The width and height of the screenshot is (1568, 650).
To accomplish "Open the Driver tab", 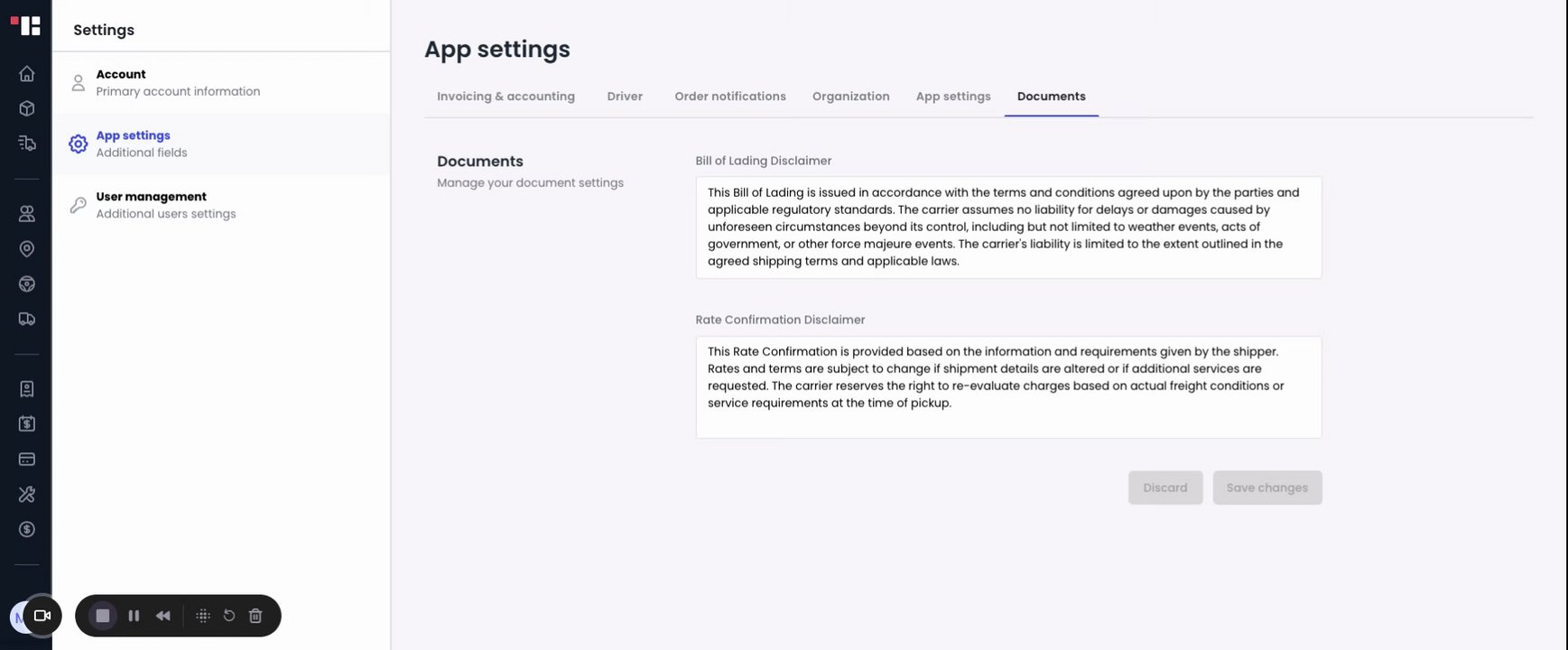I will pos(625,97).
